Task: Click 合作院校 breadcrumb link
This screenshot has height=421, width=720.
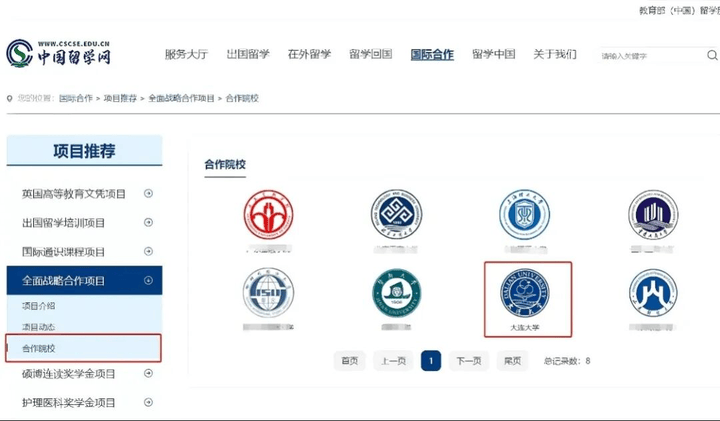Action: pyautogui.click(x=242, y=98)
